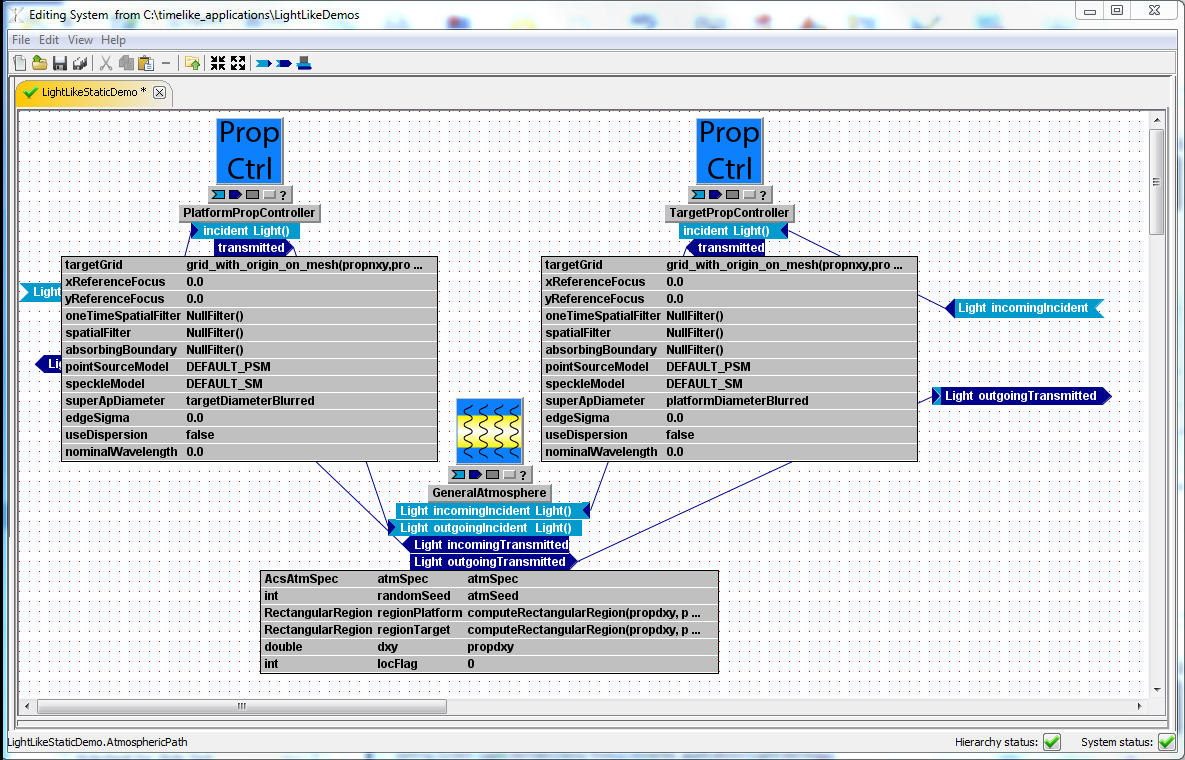Click GeneralAtmosphere Light incomingTransmitted port
1185x760 pixels.
tap(485, 545)
